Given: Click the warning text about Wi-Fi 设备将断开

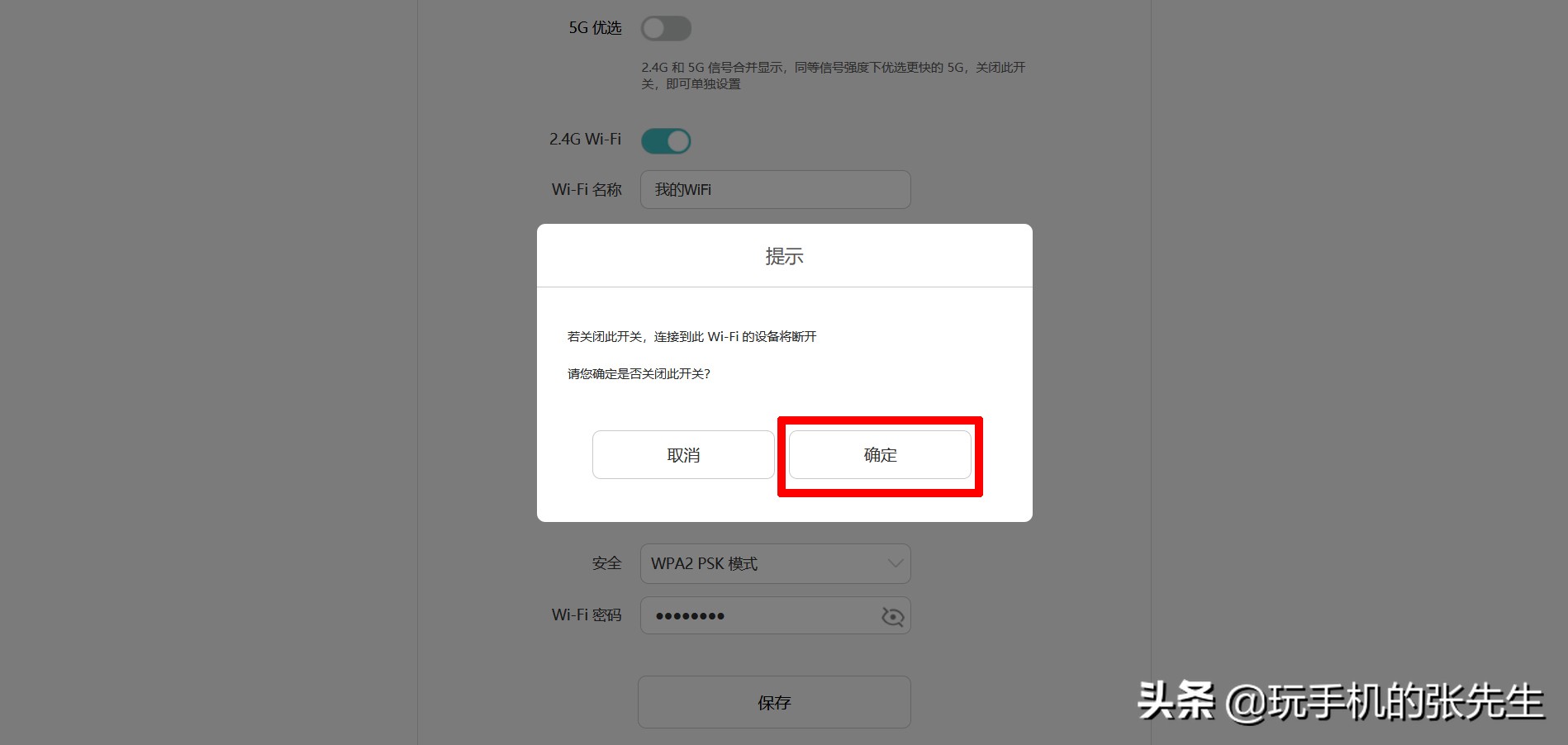Looking at the screenshot, I should pyautogui.click(x=691, y=336).
